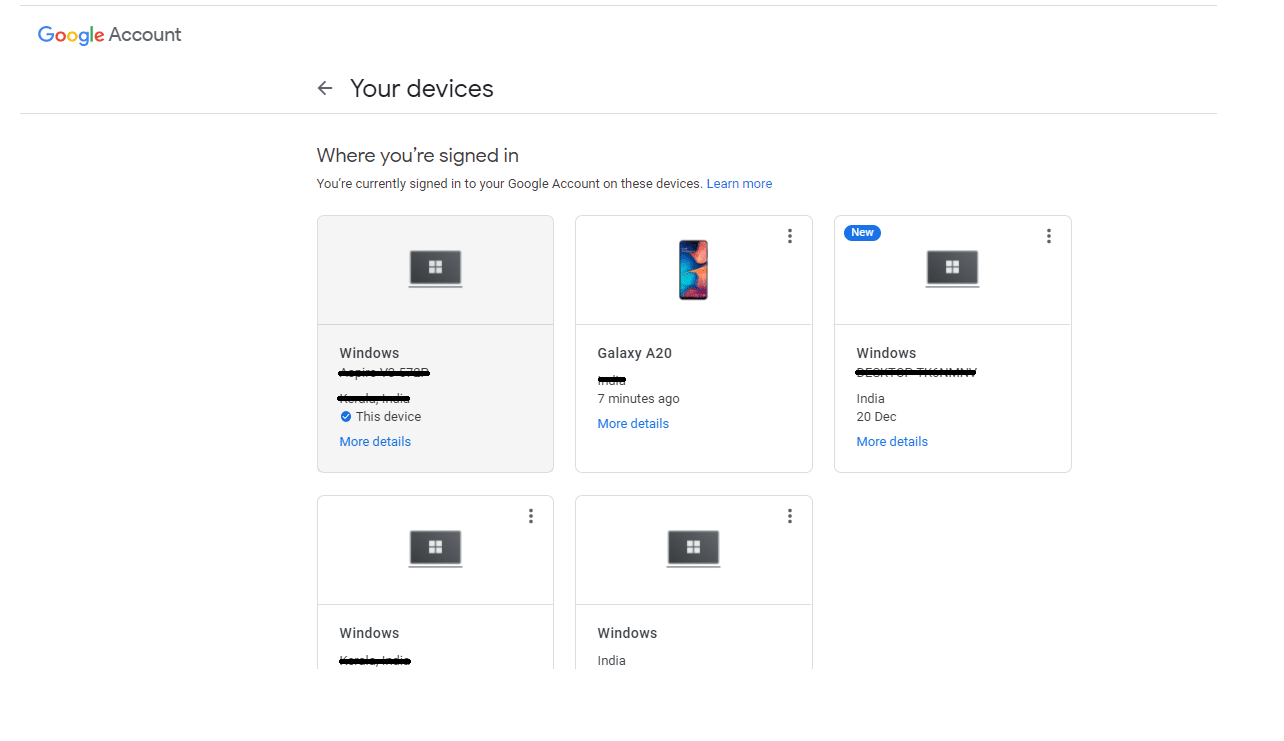The width and height of the screenshot is (1284, 741).
Task: Click the "Your devices" page title
Action: tap(422, 88)
